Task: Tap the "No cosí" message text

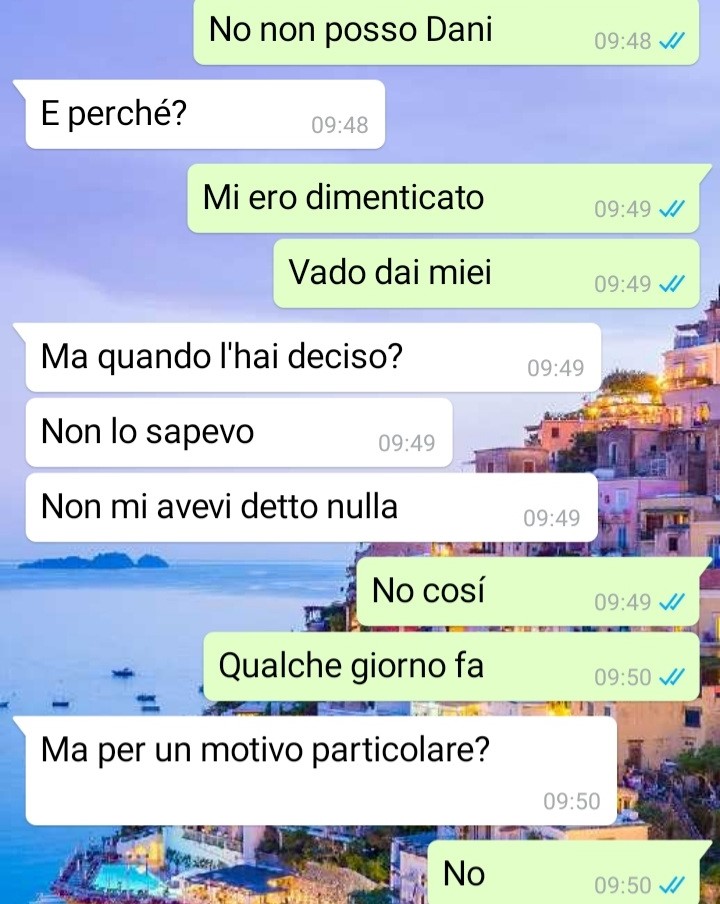Action: pyautogui.click(x=428, y=591)
